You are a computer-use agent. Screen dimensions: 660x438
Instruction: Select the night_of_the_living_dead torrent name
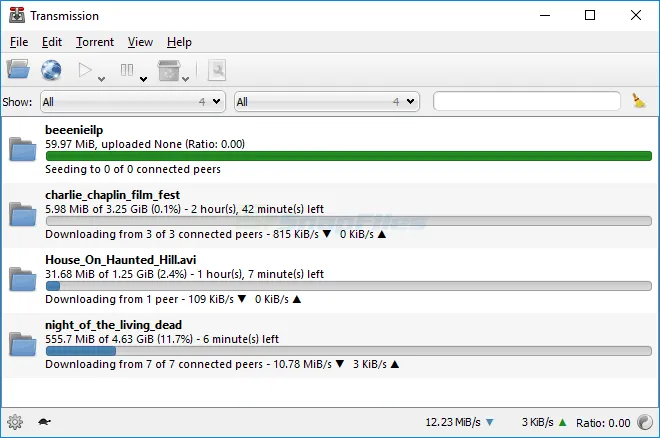pos(114,325)
